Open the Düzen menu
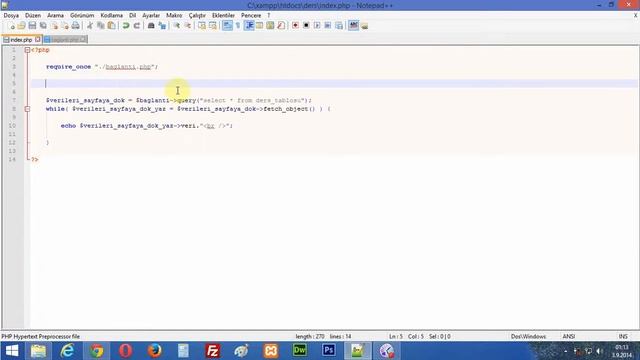The image size is (640, 360). [33, 16]
